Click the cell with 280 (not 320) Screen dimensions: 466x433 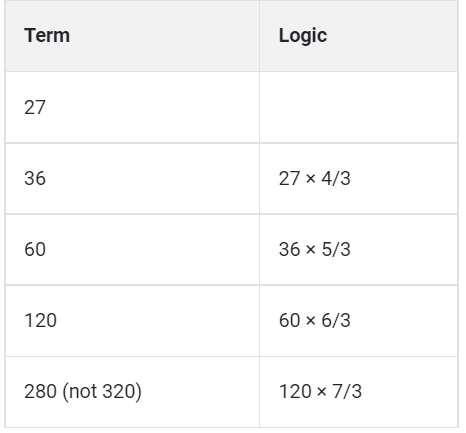pos(132,392)
